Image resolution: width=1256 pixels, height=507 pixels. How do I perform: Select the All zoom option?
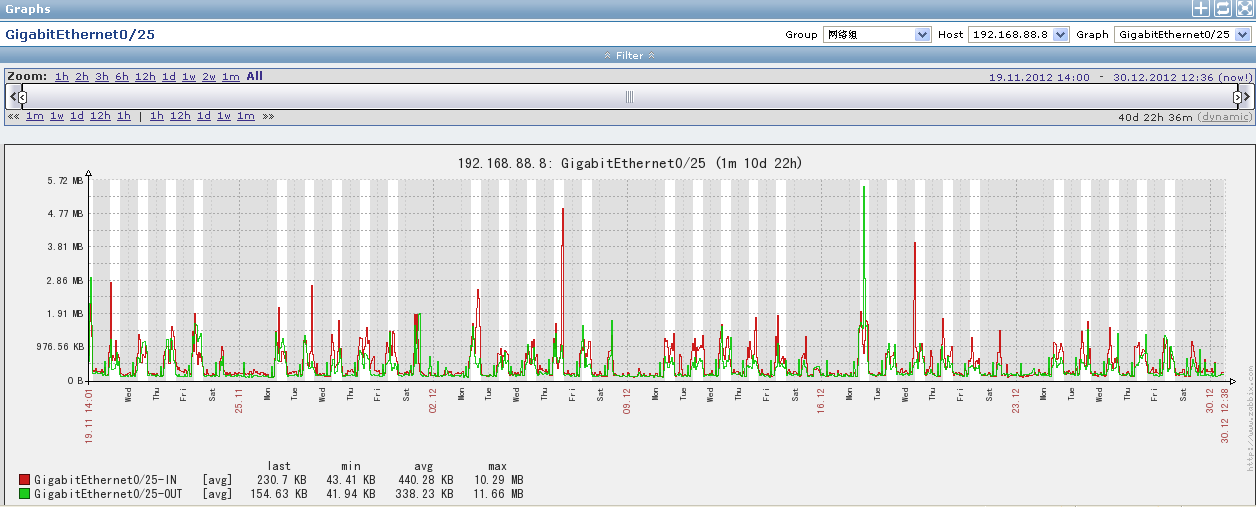[x=255, y=76]
